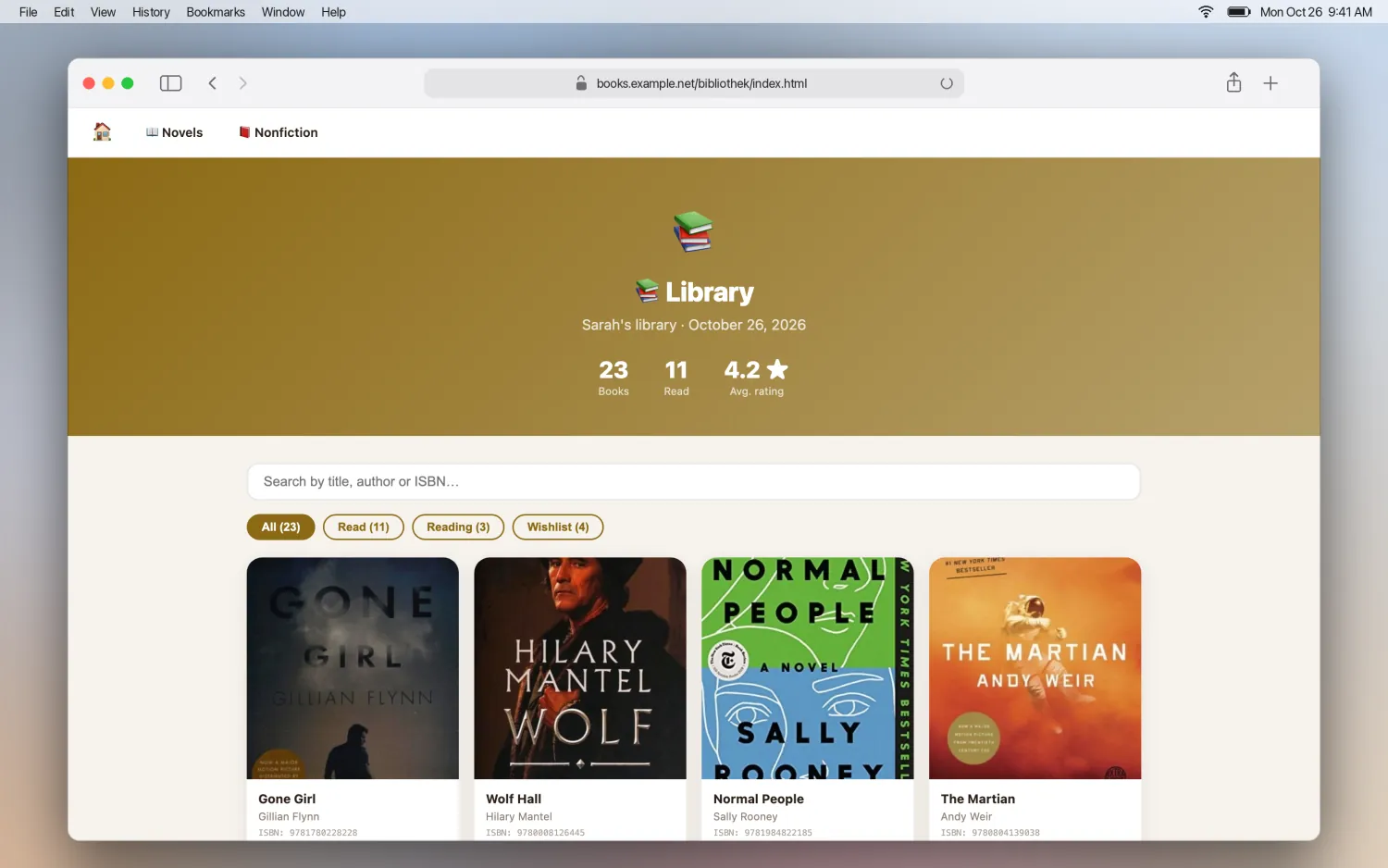Open a new tab with plus icon

point(1270,83)
